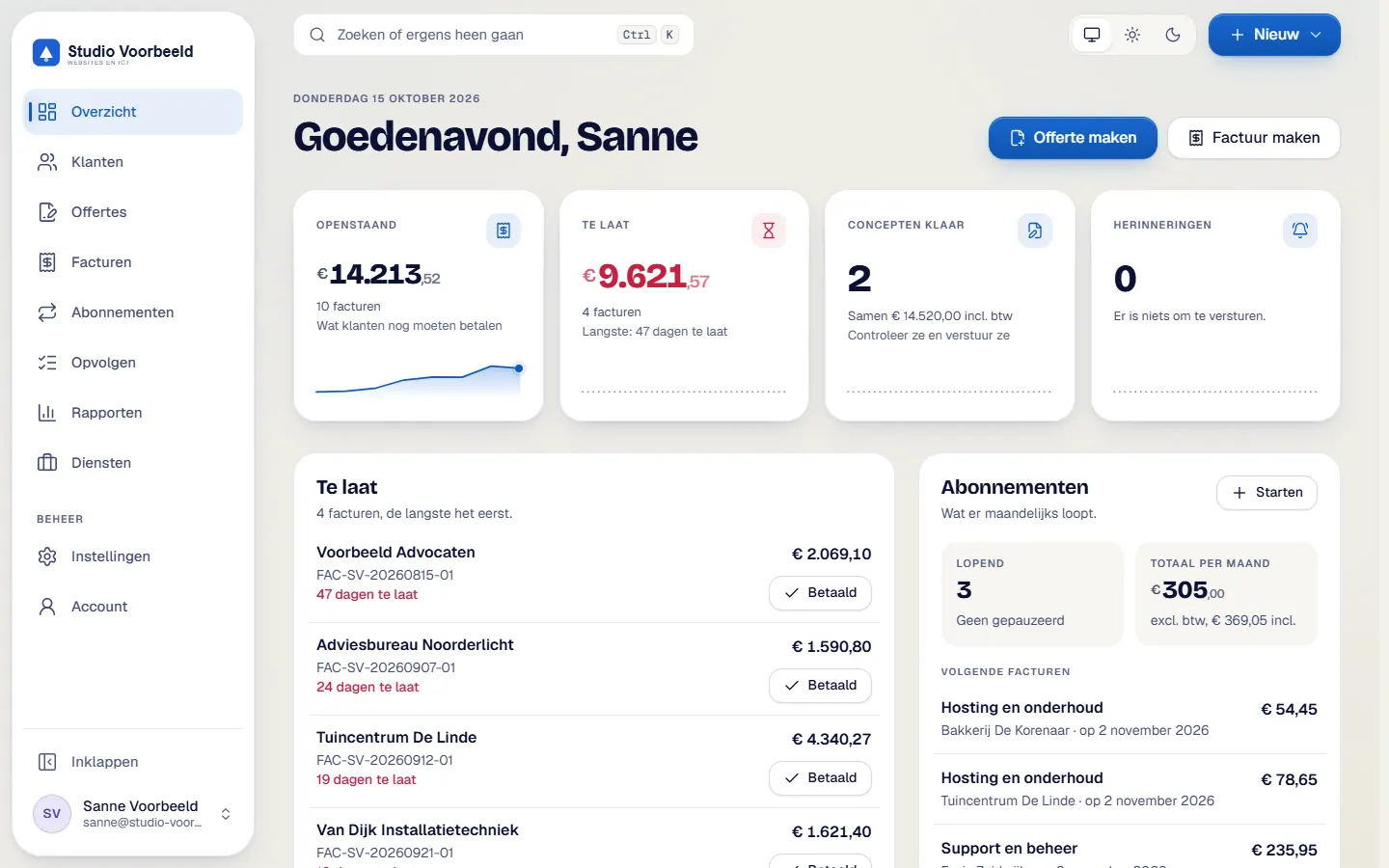
Task: Click the document icon on Concepten klaar card
Action: 1035,231
